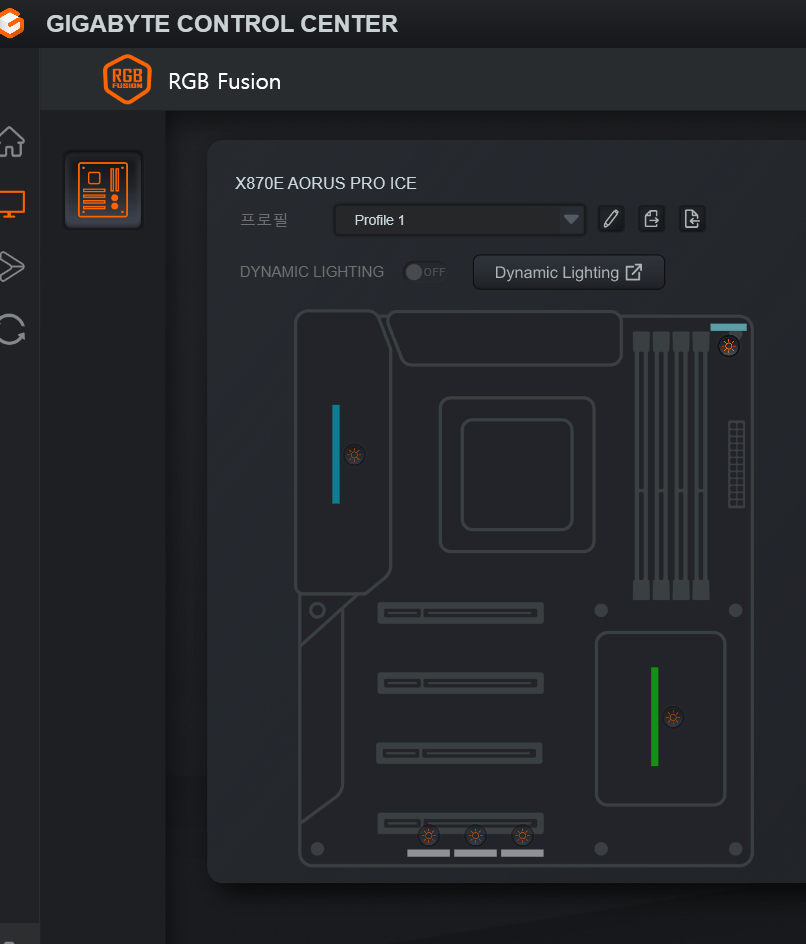Open the Profile 1 dropdown
This screenshot has height=944, width=806.
[459, 220]
